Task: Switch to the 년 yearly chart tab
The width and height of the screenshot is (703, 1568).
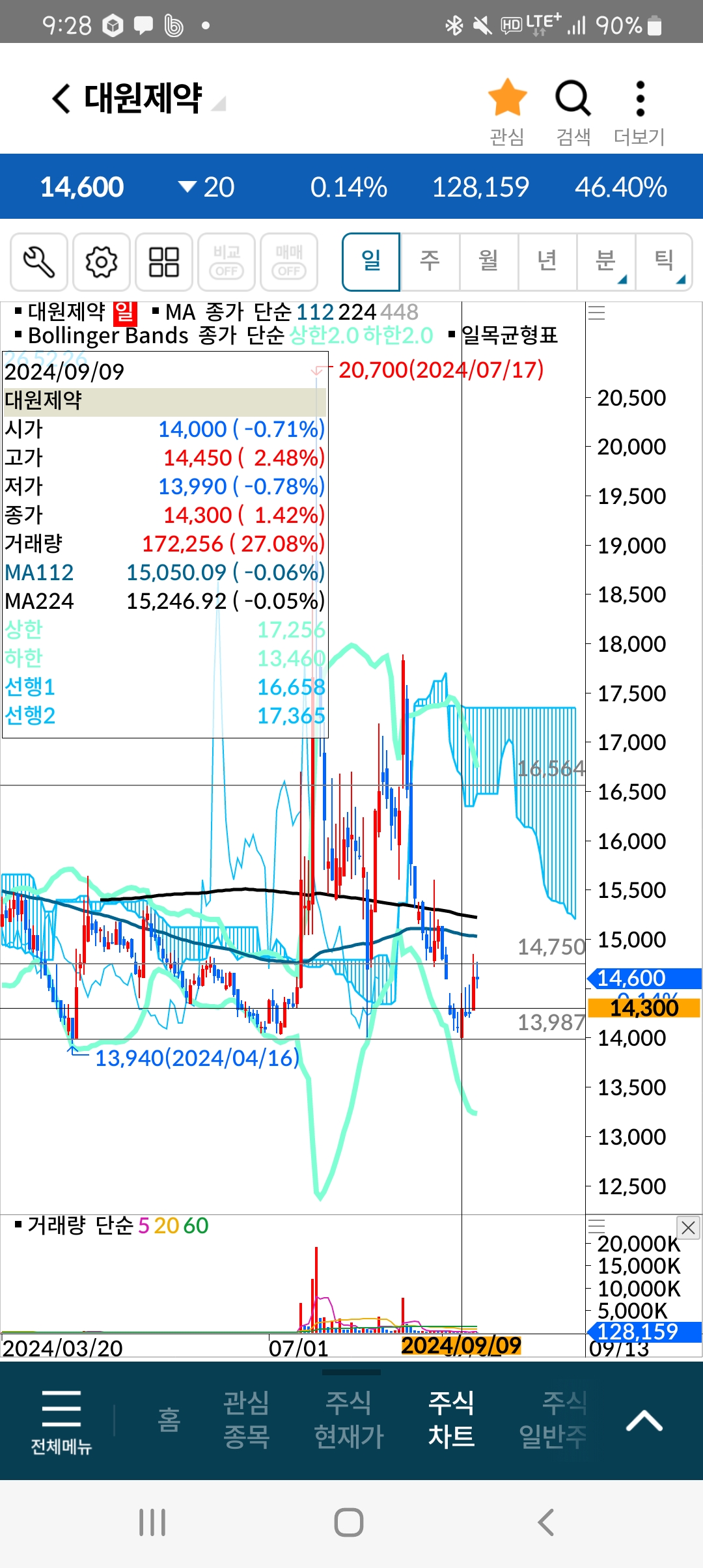Action: click(547, 262)
